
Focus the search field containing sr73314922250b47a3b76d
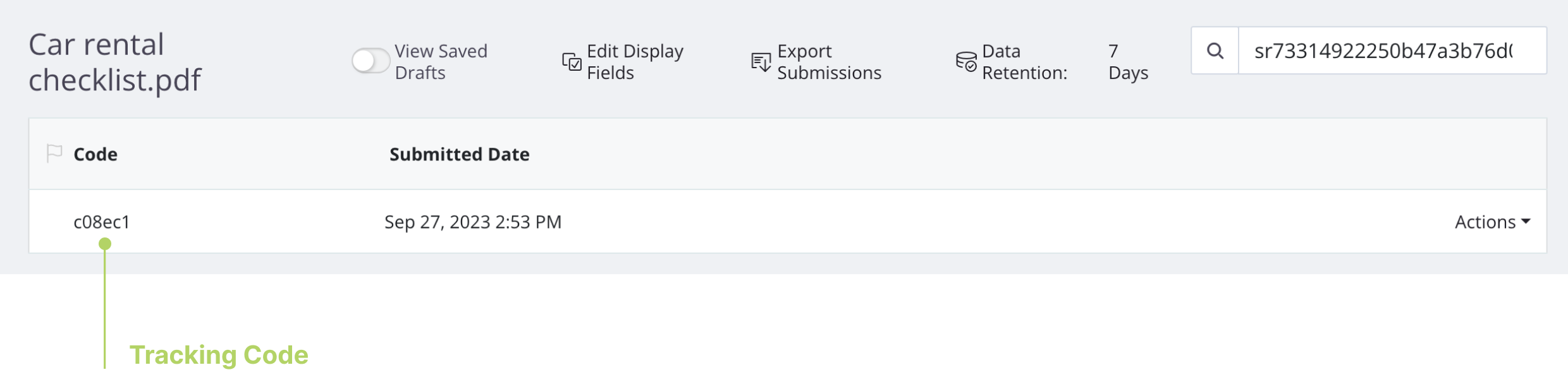[x=1391, y=51]
